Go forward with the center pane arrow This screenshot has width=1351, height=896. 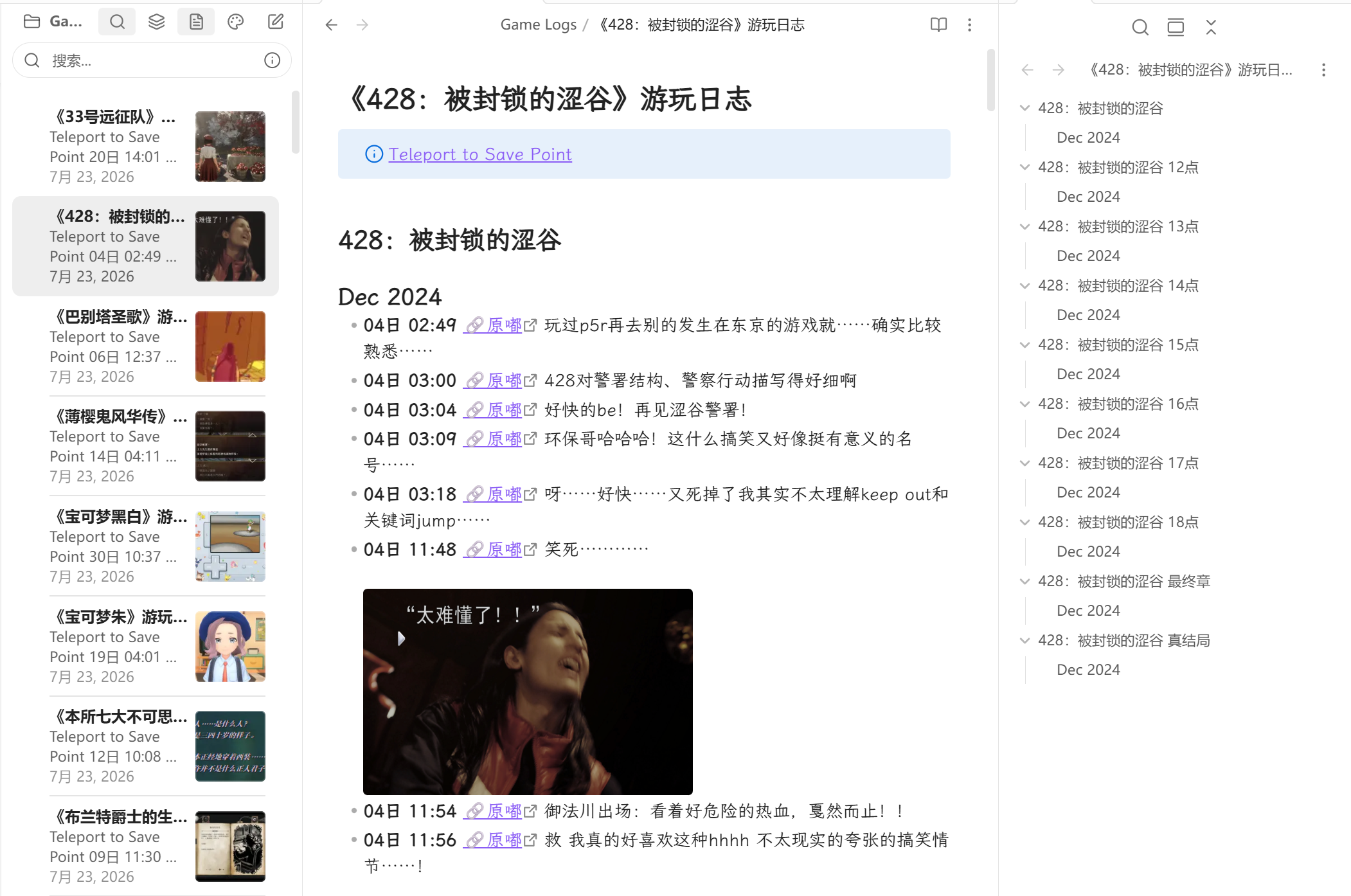click(362, 25)
